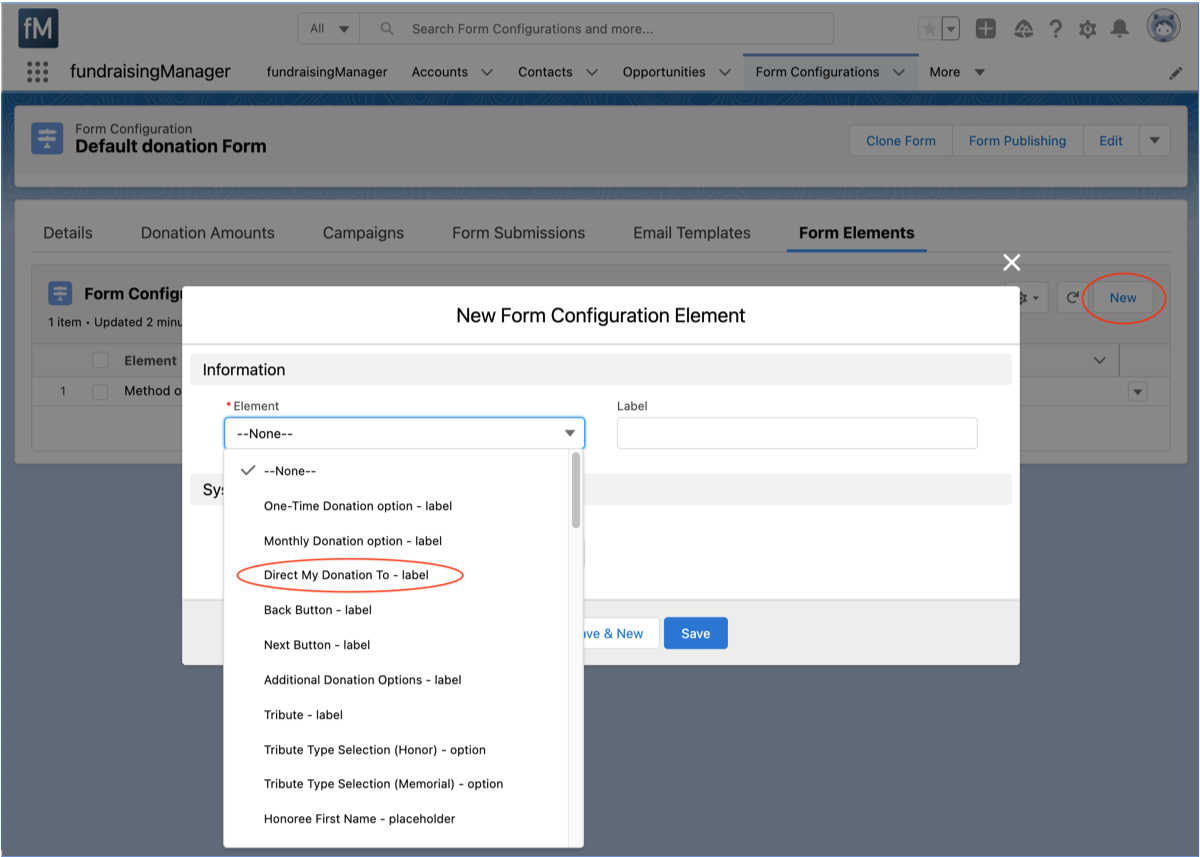Open the App Launcher grid icon
The width and height of the screenshot is (1200, 857).
(37, 72)
